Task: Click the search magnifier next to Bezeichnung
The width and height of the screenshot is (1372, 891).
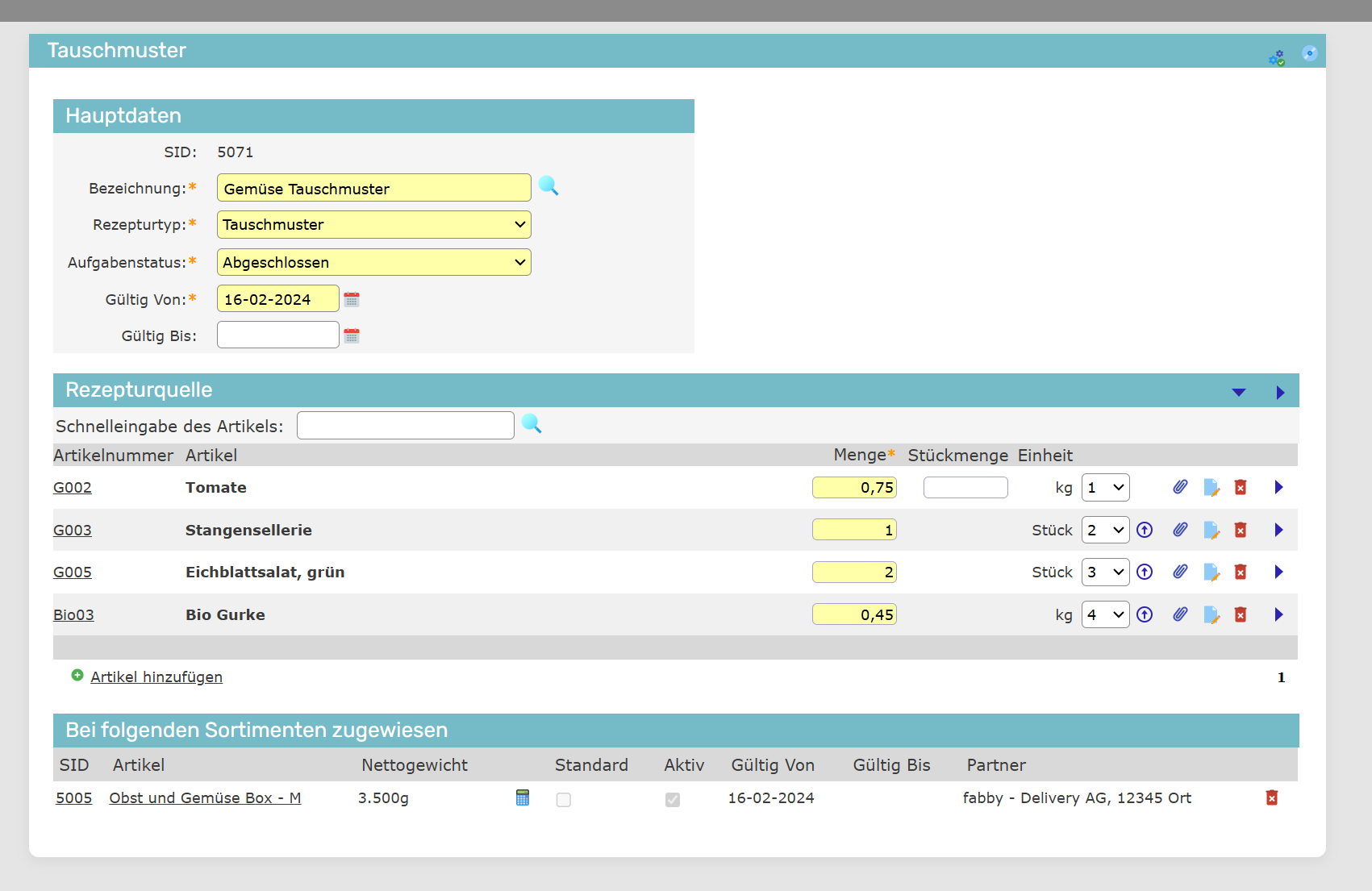Action: [548, 186]
